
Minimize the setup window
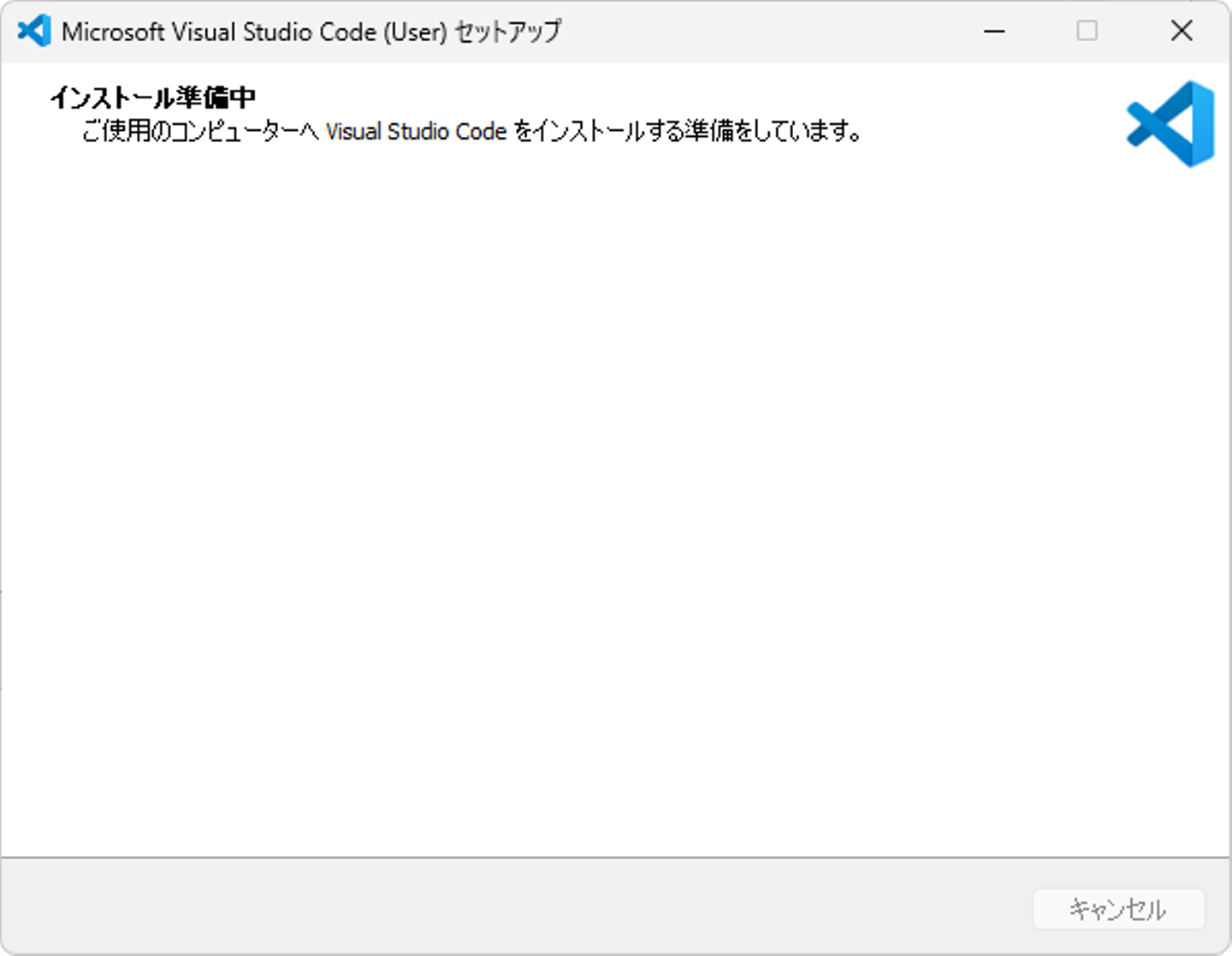click(994, 32)
